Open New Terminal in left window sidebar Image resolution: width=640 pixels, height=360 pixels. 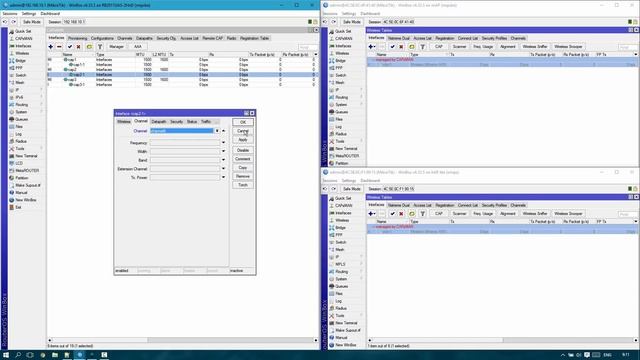tap(26, 156)
